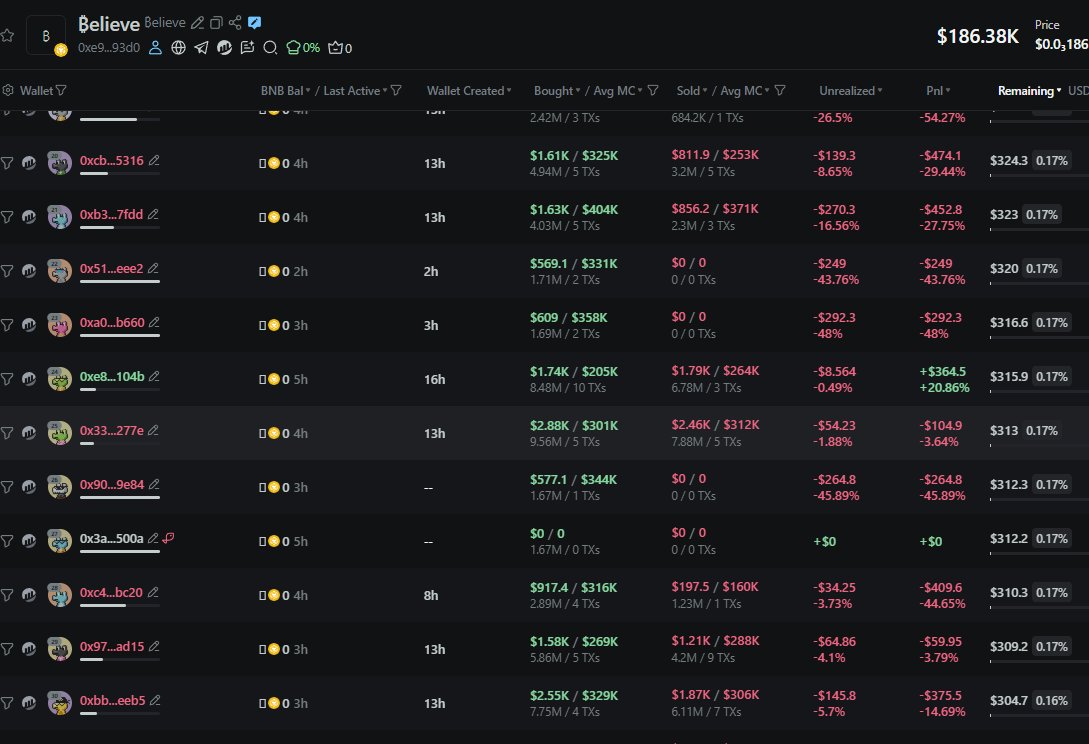Open wallet address 0xe8...104b
The image size is (1089, 744).
112,377
